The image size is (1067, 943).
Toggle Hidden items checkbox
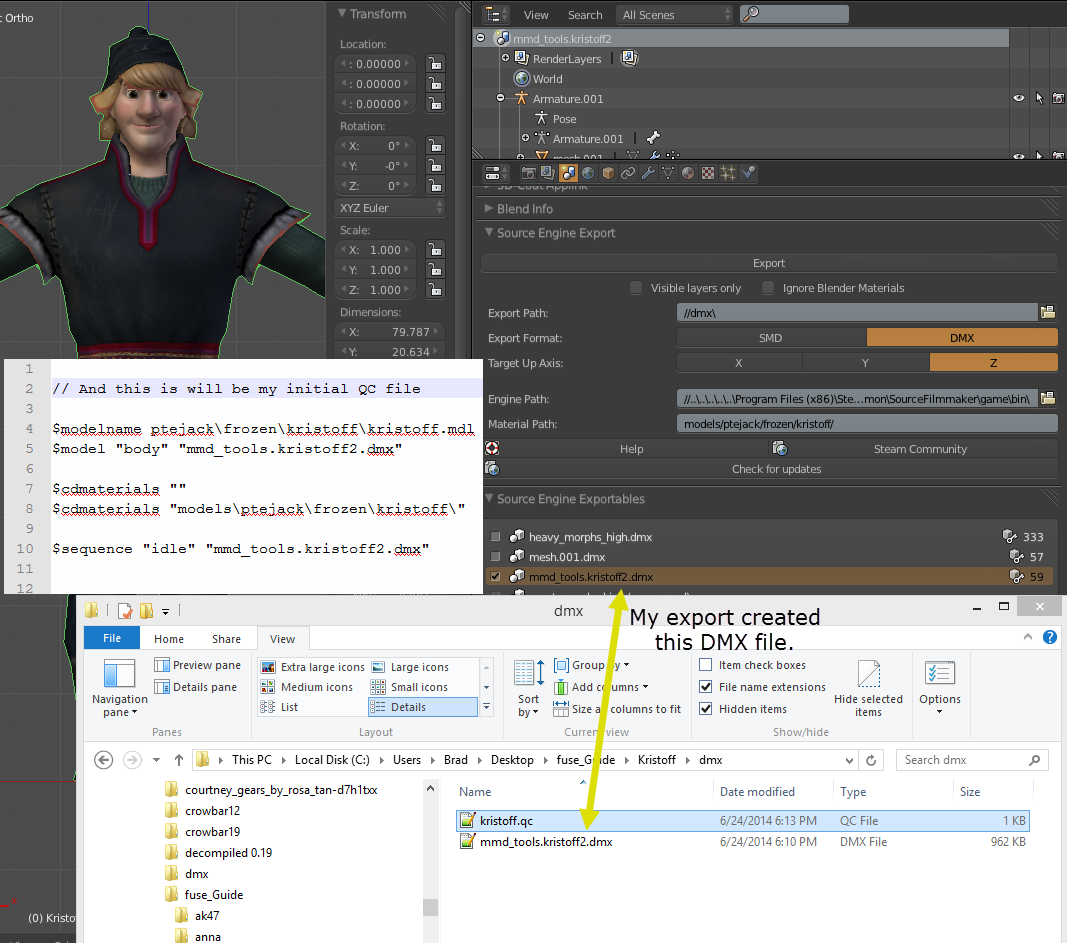[706, 708]
